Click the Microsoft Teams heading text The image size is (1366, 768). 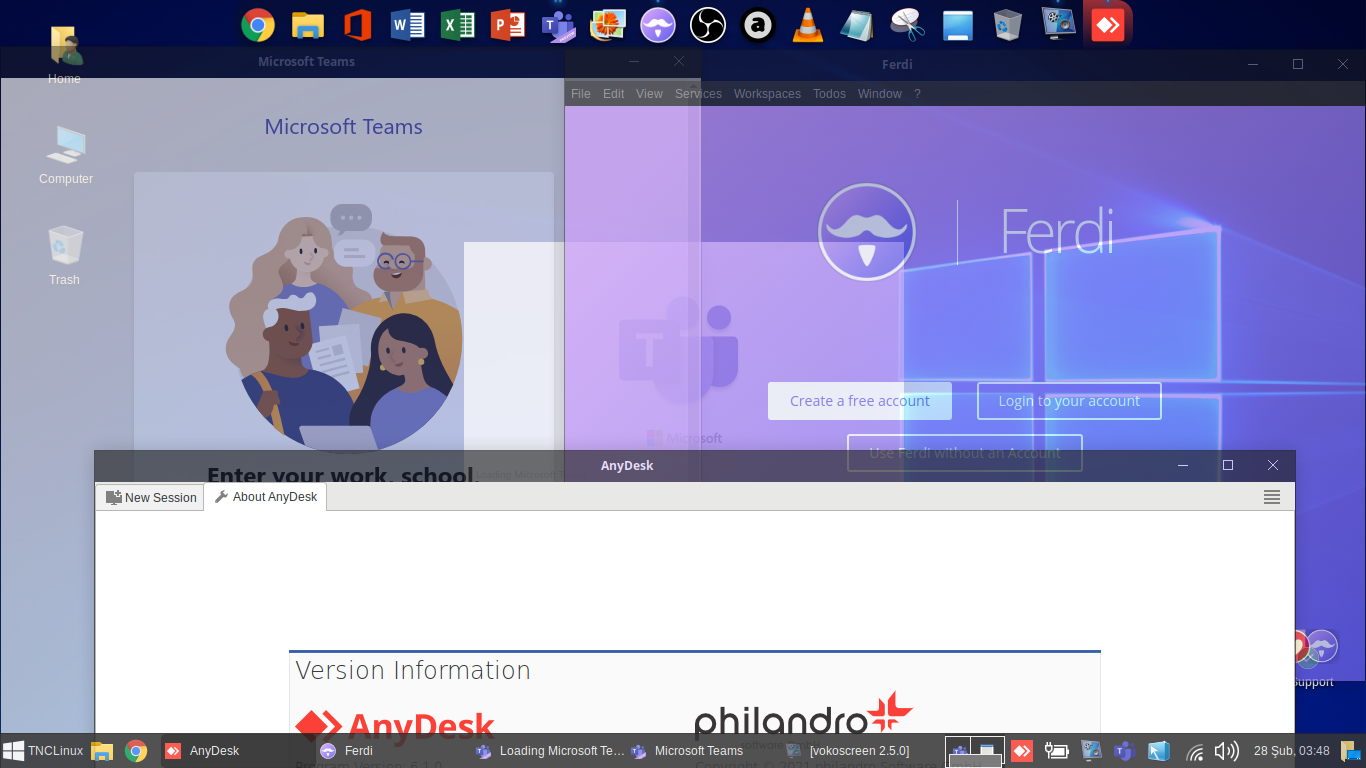pyautogui.click(x=344, y=127)
